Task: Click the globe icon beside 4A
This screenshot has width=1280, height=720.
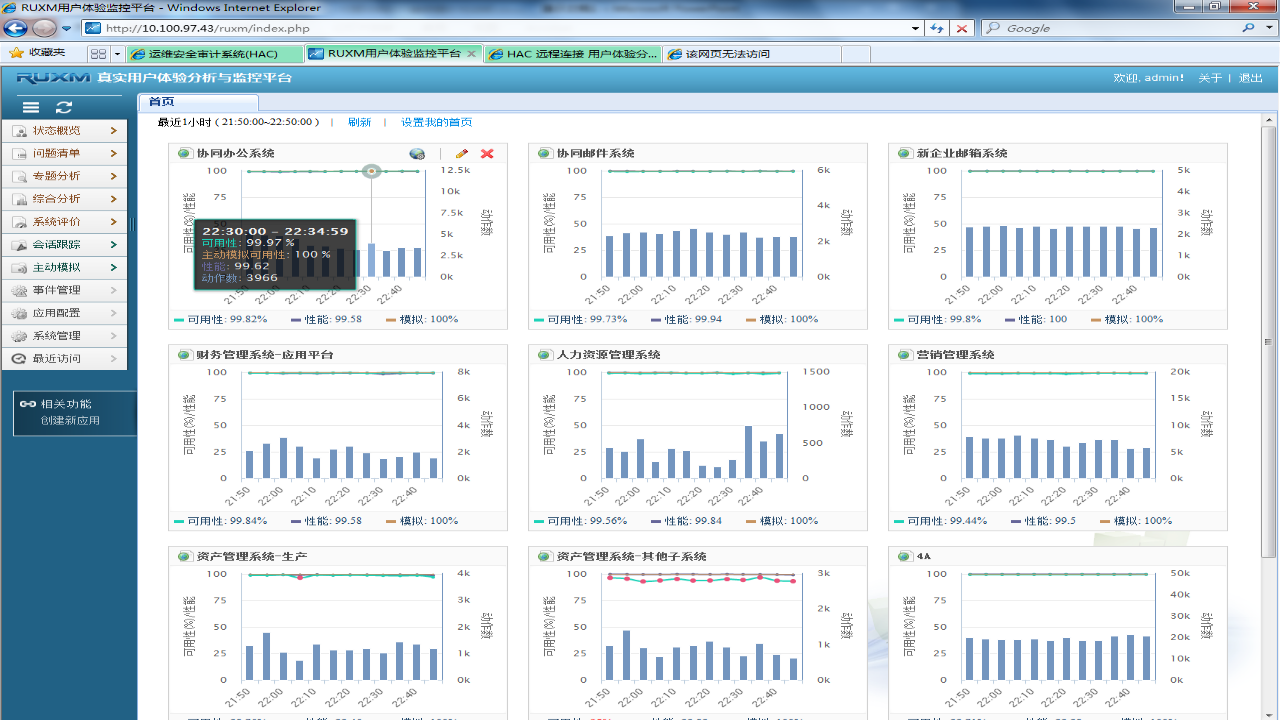Action: [904, 556]
